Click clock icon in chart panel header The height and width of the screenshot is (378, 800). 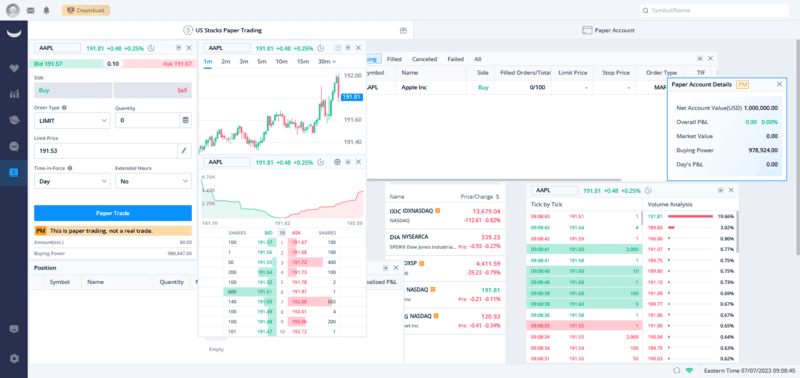(x=320, y=48)
